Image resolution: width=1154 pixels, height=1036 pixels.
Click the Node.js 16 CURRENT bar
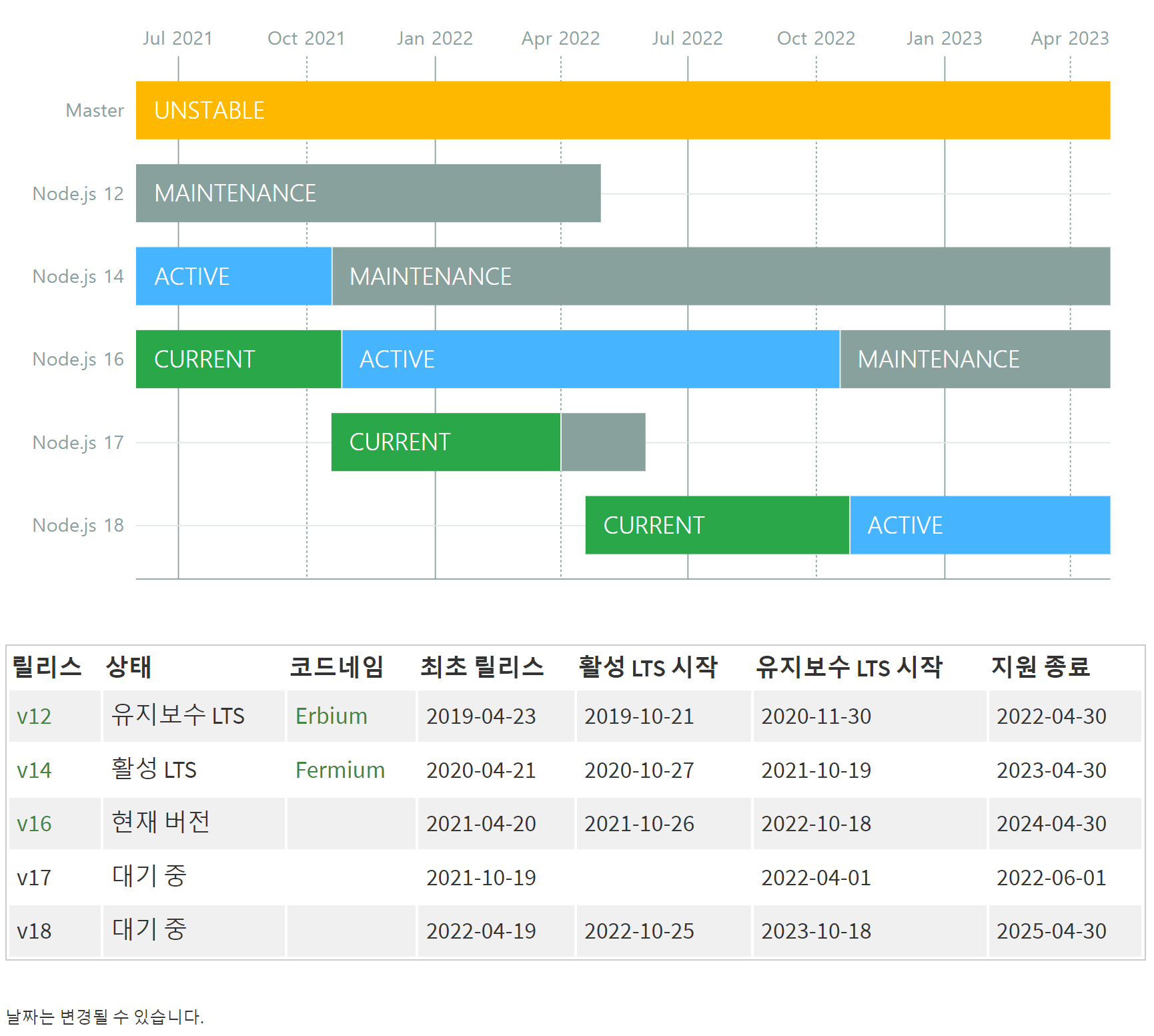coord(238,359)
